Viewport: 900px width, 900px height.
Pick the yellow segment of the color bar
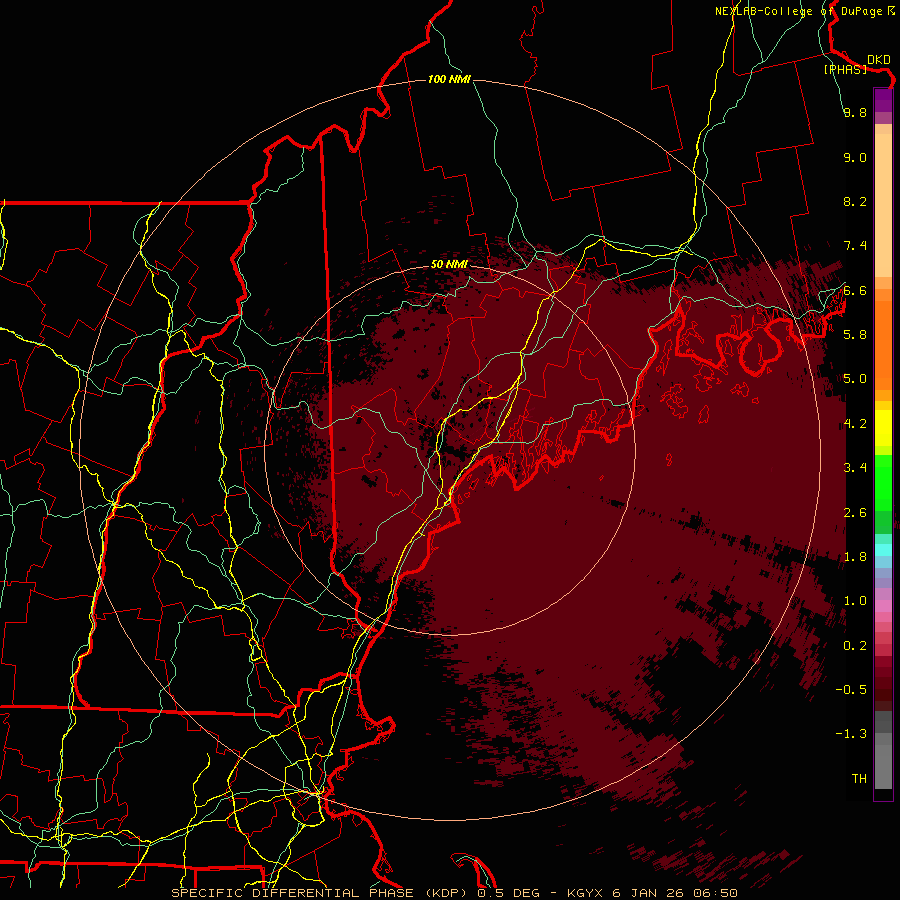click(x=883, y=428)
